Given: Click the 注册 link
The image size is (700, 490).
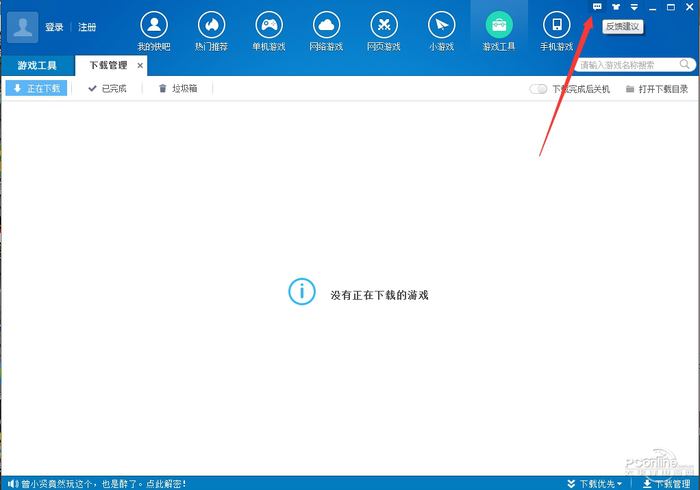Looking at the screenshot, I should tap(87, 27).
